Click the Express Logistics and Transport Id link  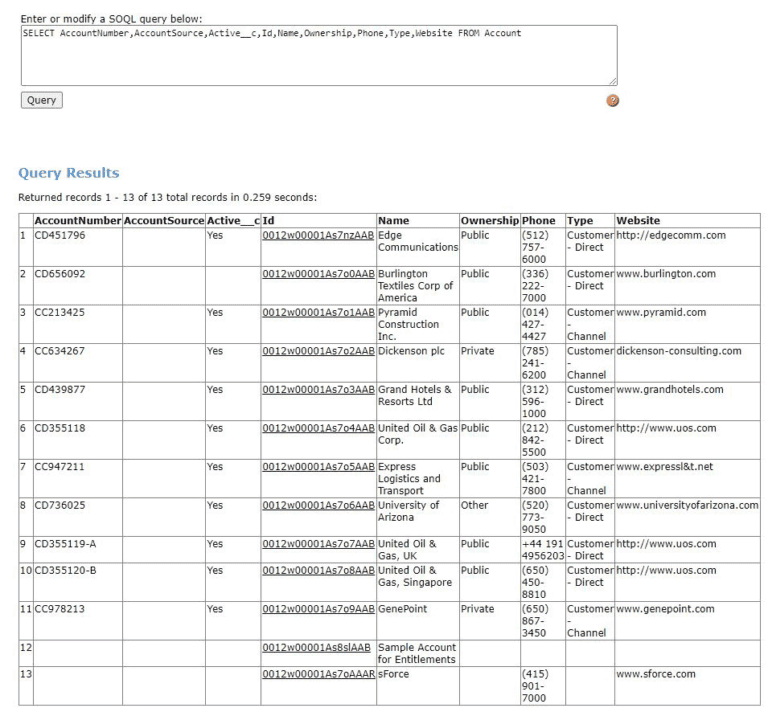point(318,466)
